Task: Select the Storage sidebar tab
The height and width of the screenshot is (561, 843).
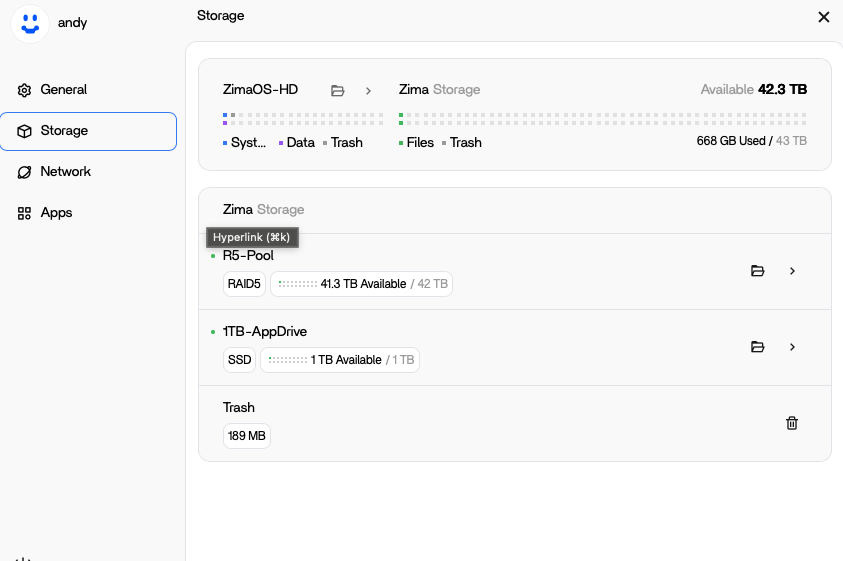Action: click(x=88, y=131)
